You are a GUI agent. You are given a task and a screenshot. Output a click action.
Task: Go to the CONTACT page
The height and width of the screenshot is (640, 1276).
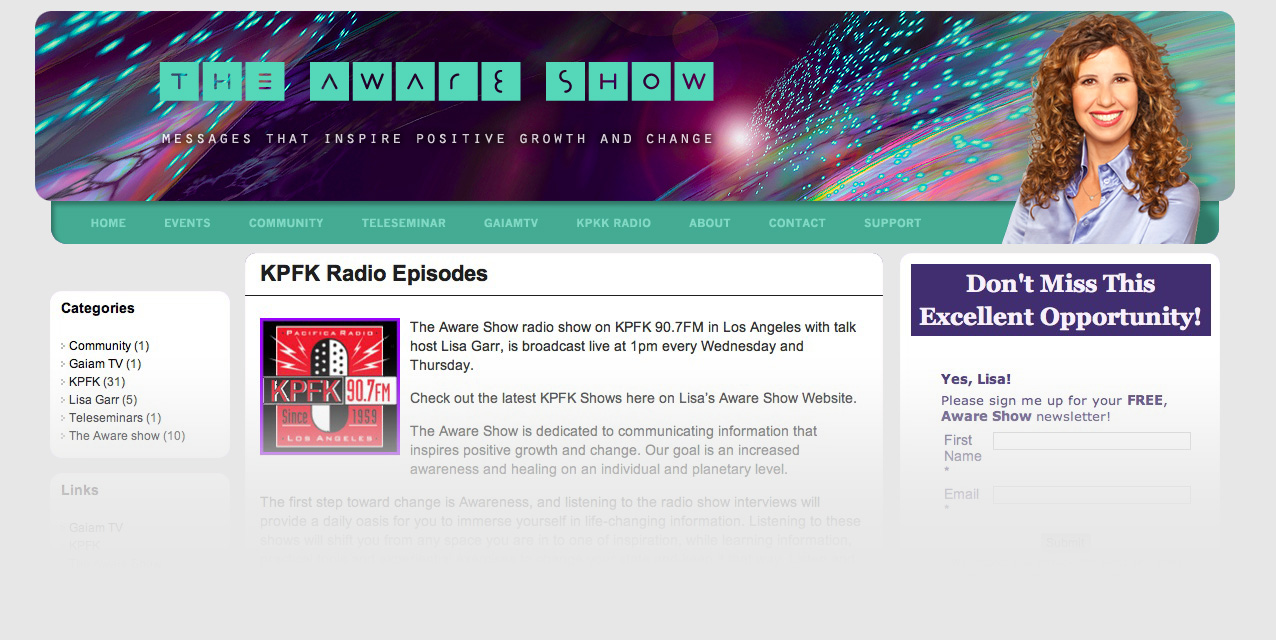tap(797, 223)
